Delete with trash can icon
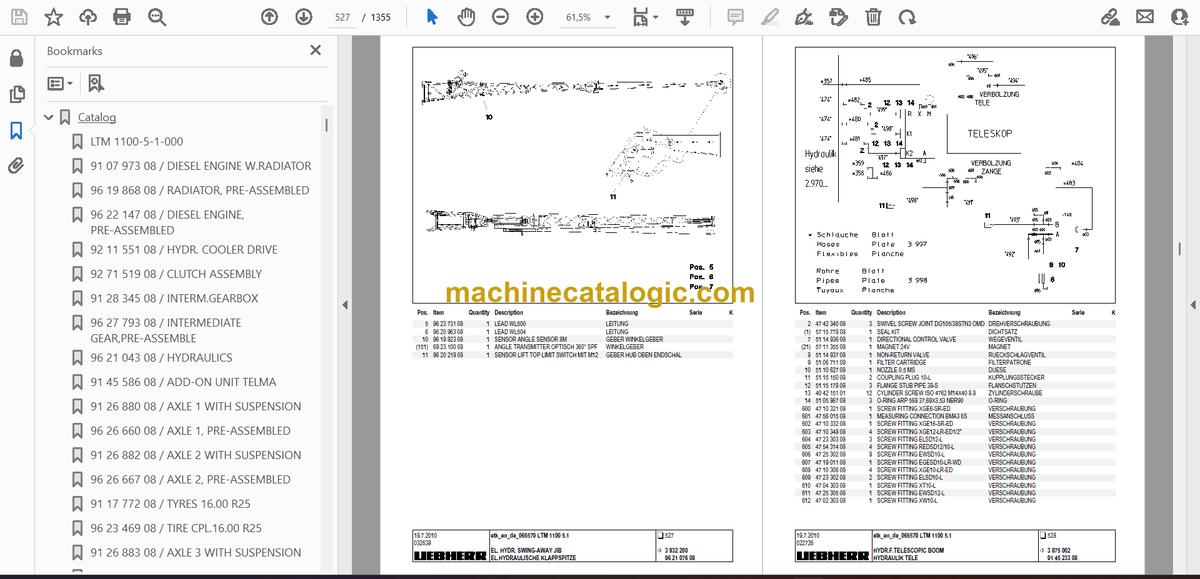 (873, 17)
